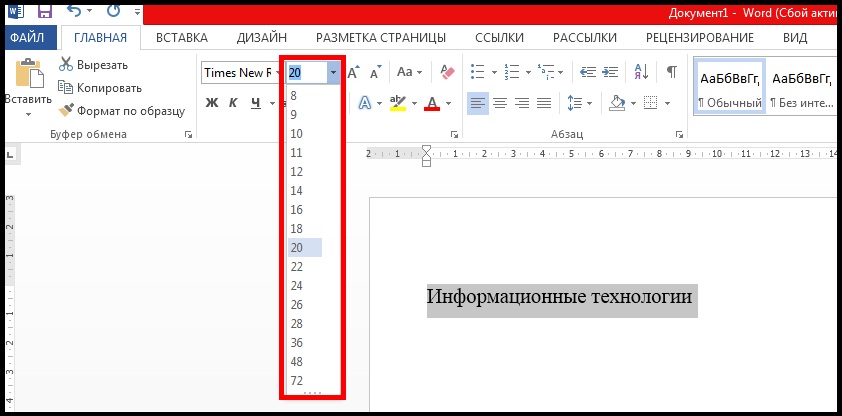Click the text effects outlined A icon
Screen dimensions: 842x416
(365, 103)
